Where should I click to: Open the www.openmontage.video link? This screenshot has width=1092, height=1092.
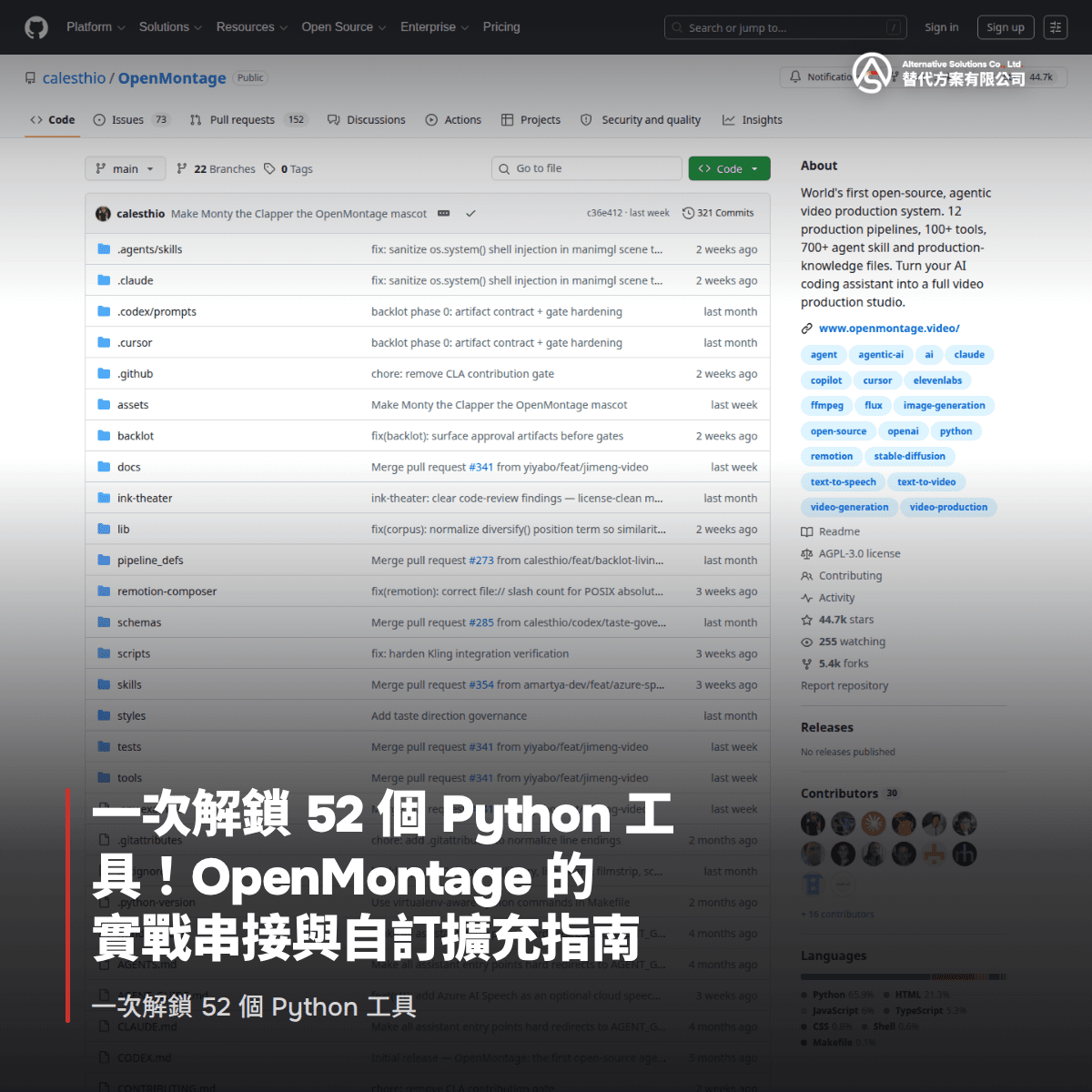(889, 329)
